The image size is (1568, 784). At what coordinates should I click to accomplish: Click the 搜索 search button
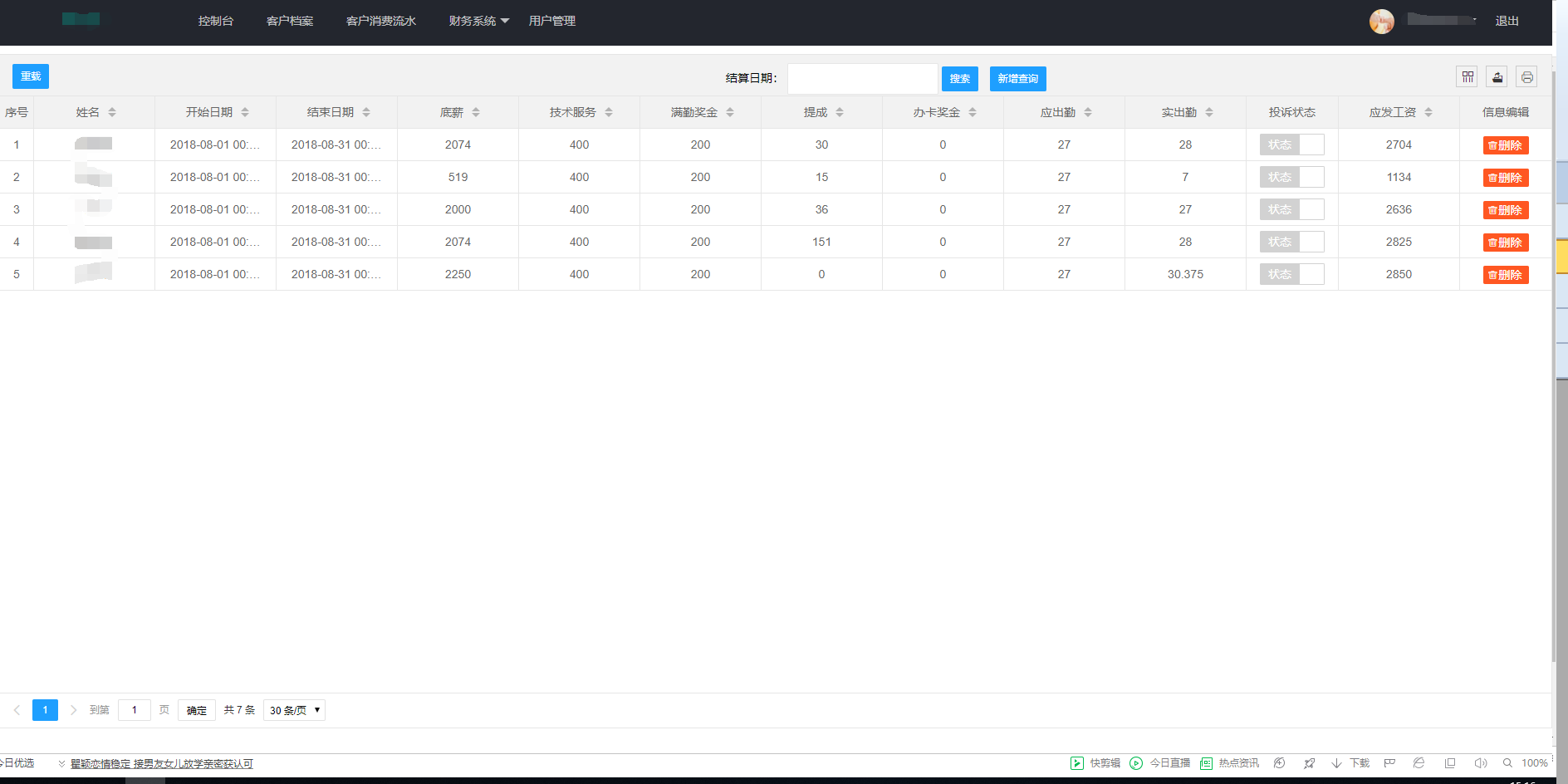960,79
